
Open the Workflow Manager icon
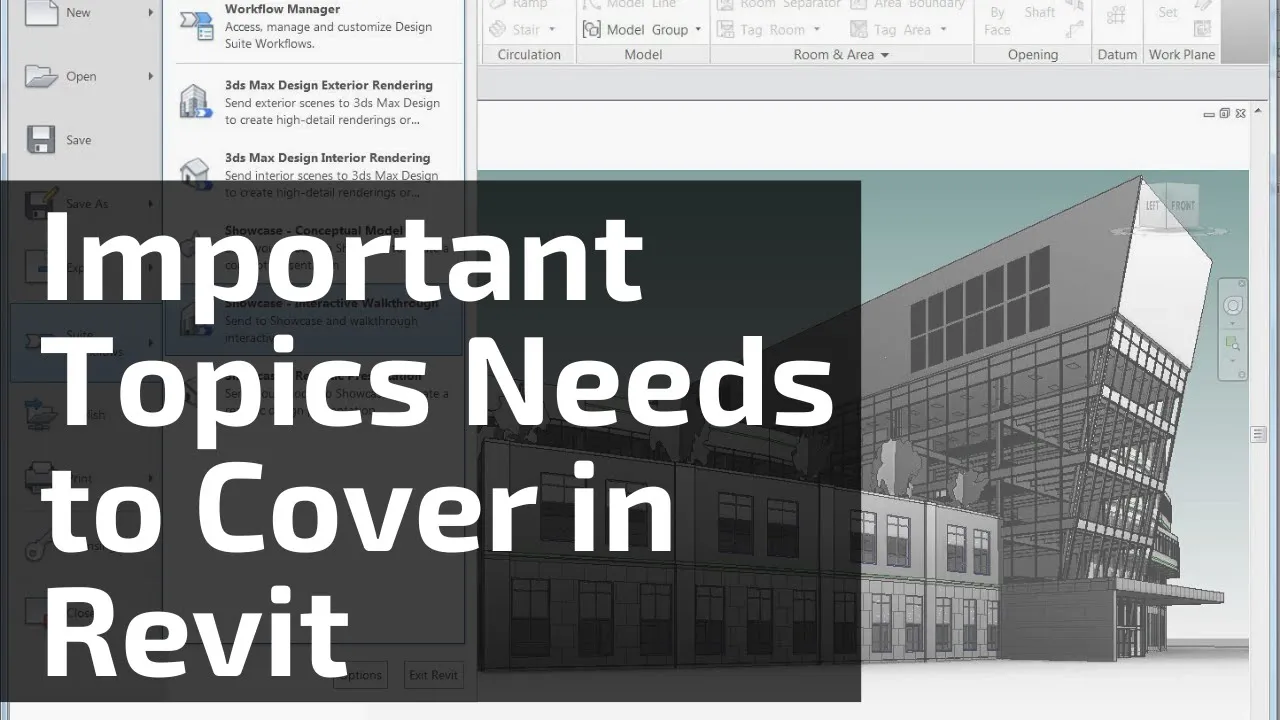196,24
